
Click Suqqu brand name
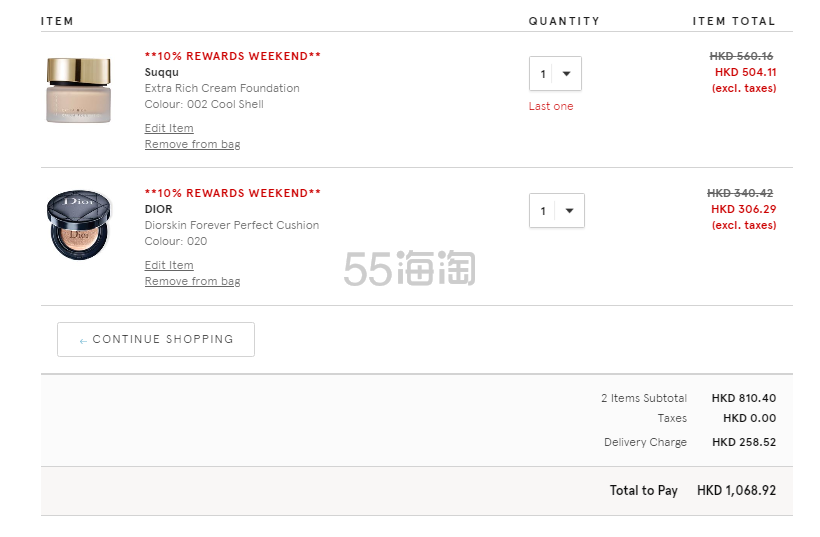pyautogui.click(x=162, y=72)
